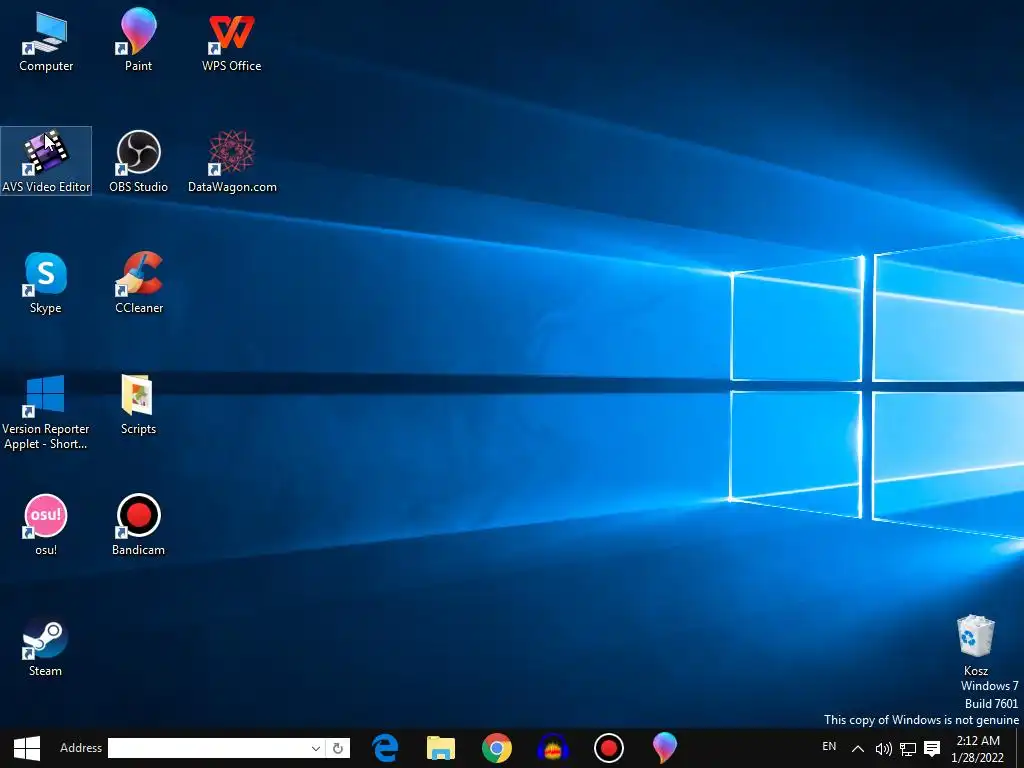This screenshot has height=768, width=1024.
Task: Click the Address bar refresh button
Action: click(x=338, y=748)
